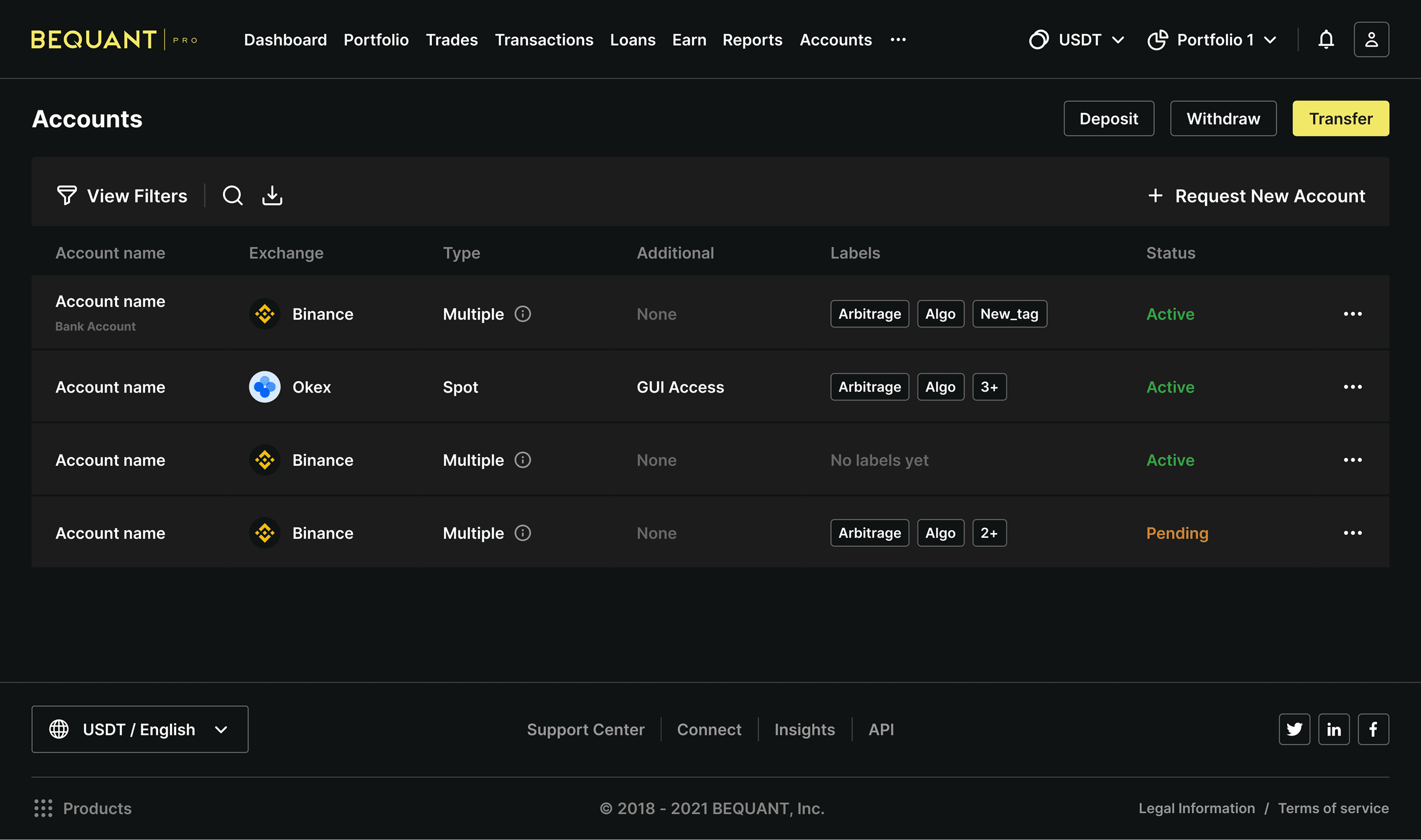Click the download export icon
Image resolution: width=1421 pixels, height=840 pixels.
click(272, 196)
